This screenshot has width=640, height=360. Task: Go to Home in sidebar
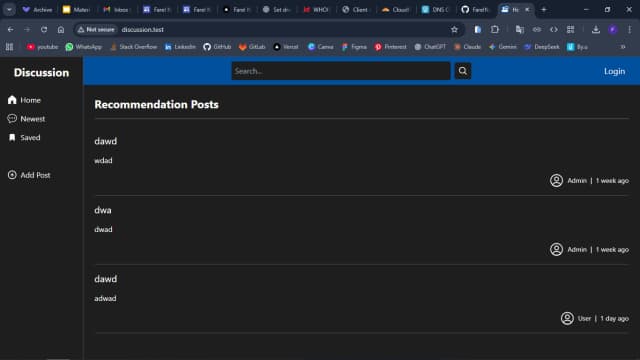(24, 100)
